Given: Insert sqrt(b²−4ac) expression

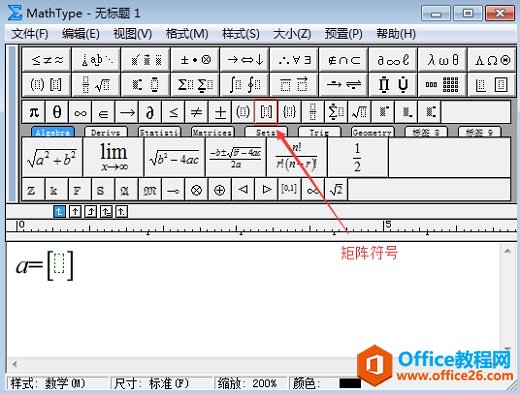Looking at the screenshot, I should [175, 157].
